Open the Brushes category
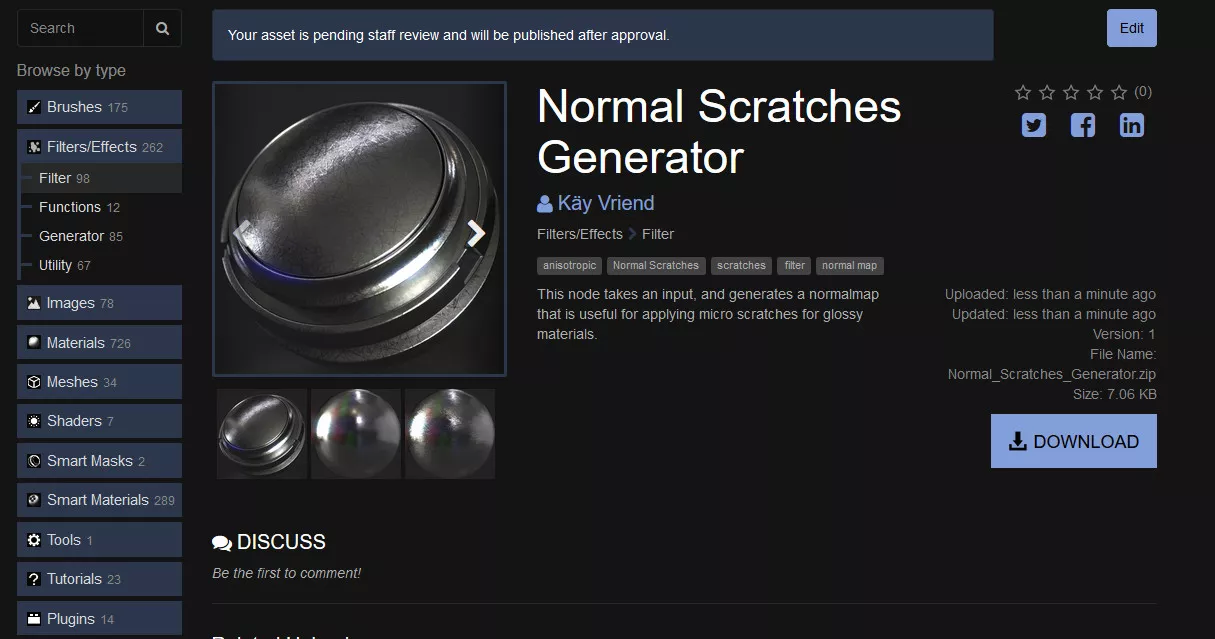Screen dimensions: 1215x639 coord(99,107)
